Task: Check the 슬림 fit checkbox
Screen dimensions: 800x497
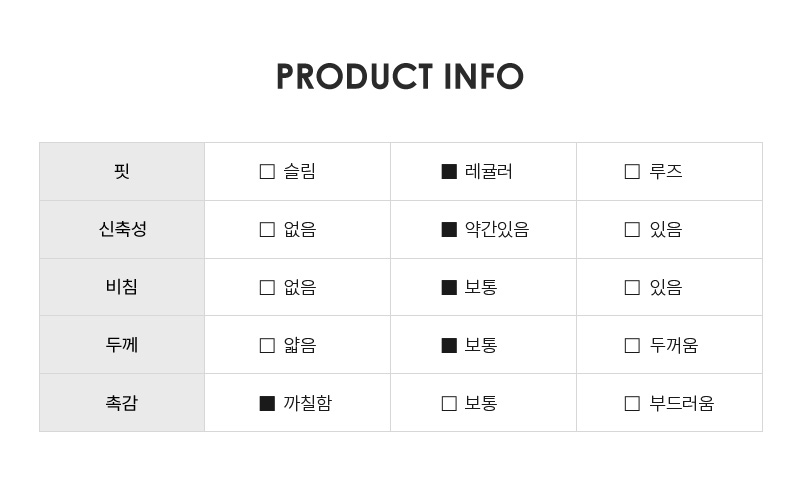Action: point(267,171)
